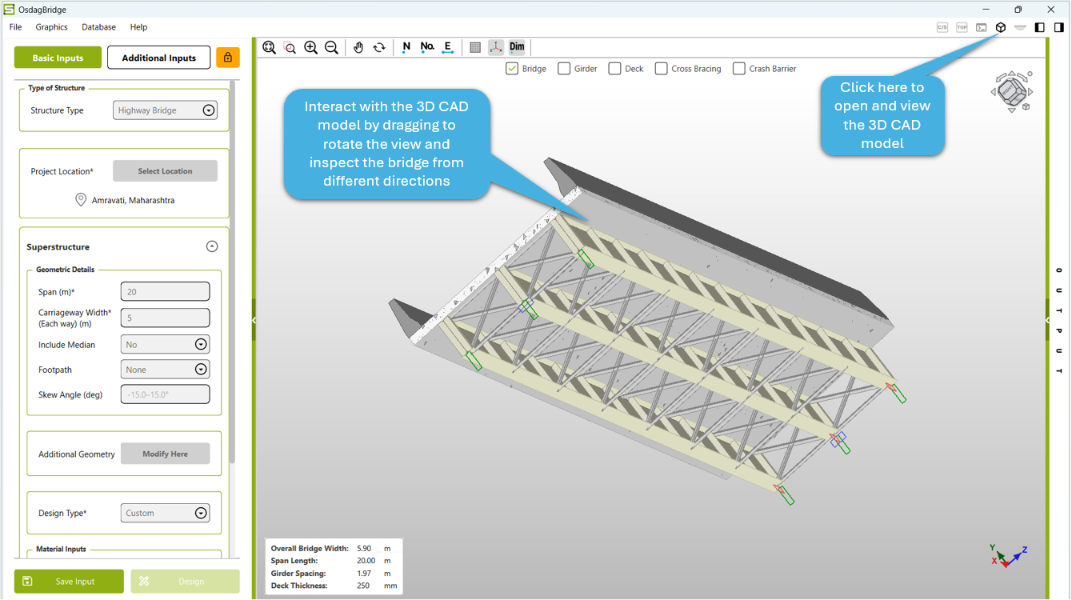
Task: Click the C/S cross-section view icon
Action: (x=942, y=27)
